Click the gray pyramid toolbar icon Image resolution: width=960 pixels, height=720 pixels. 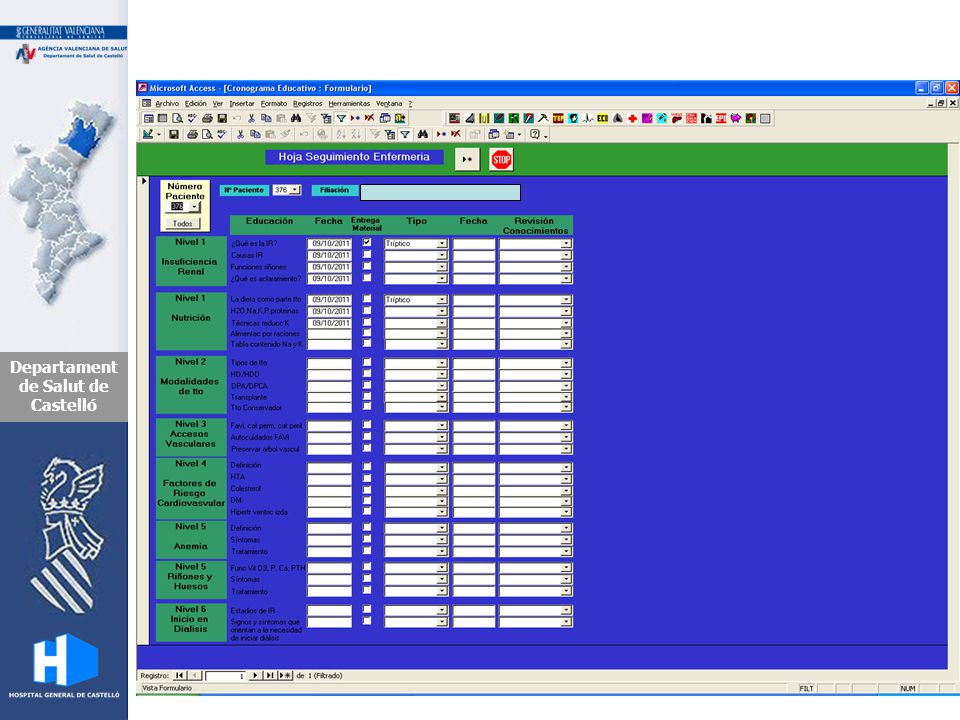coord(618,118)
